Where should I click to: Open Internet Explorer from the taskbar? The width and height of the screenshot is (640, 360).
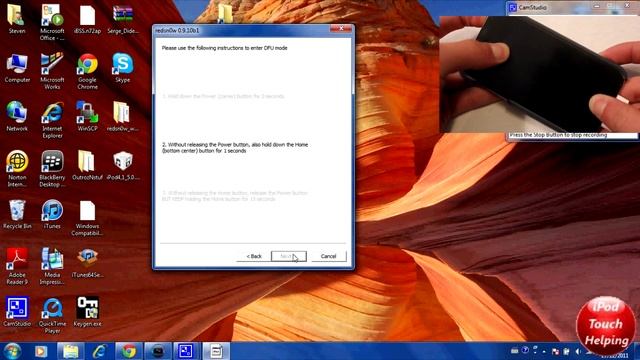point(100,351)
